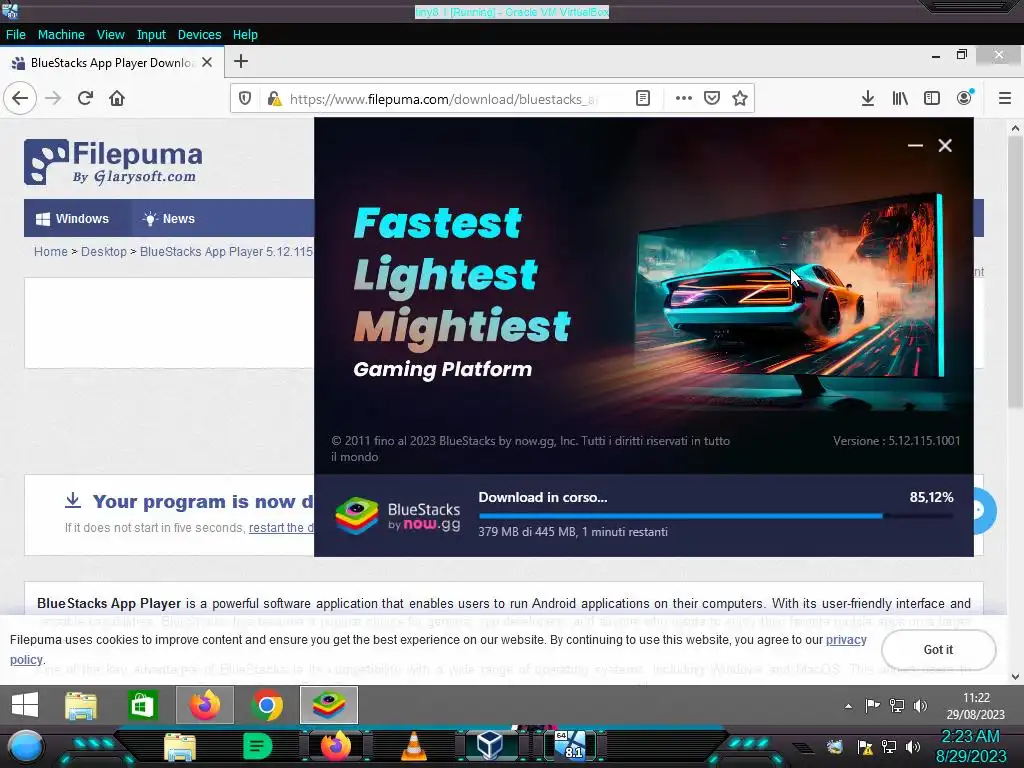Switch to Firefox in guest taskbar
The height and width of the screenshot is (768, 1024).
click(x=204, y=705)
